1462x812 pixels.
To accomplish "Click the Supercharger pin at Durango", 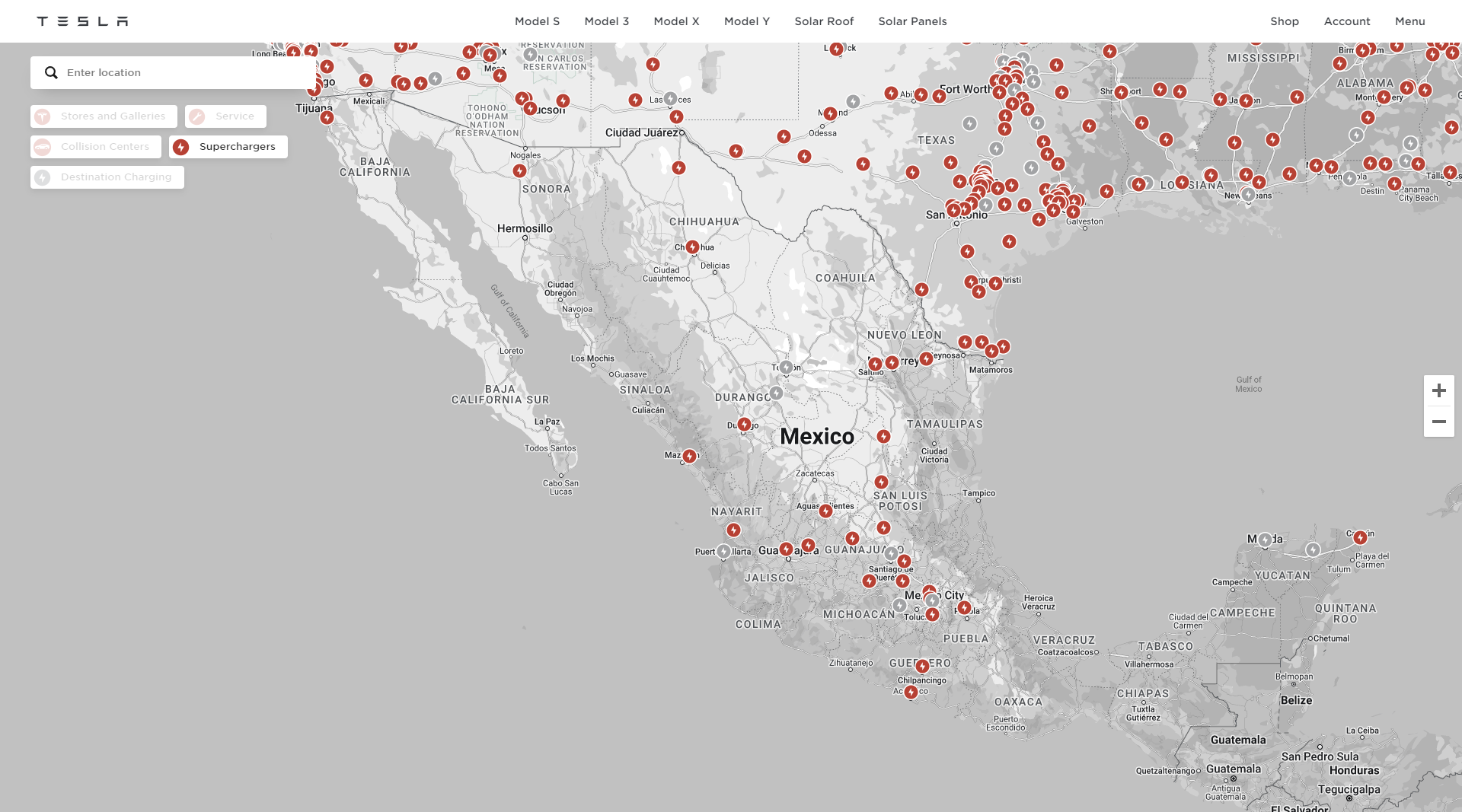I will click(744, 425).
